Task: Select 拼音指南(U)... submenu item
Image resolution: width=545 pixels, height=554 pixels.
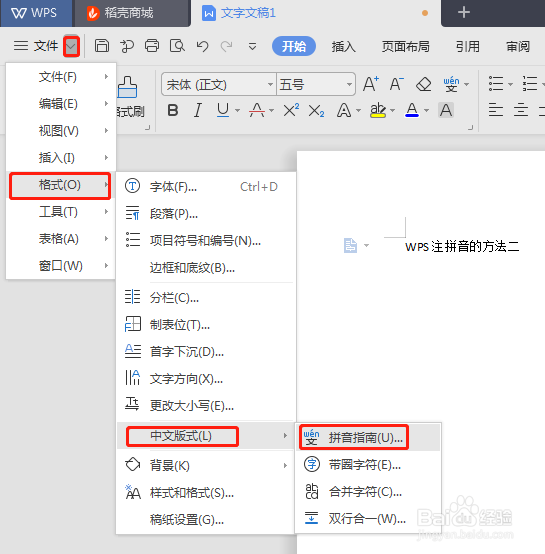Action: tap(368, 438)
